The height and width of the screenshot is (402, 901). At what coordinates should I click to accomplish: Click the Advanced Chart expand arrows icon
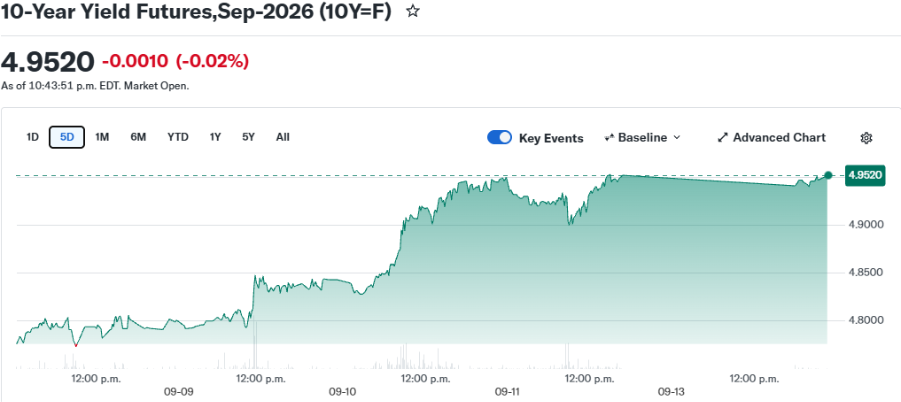[x=723, y=138]
